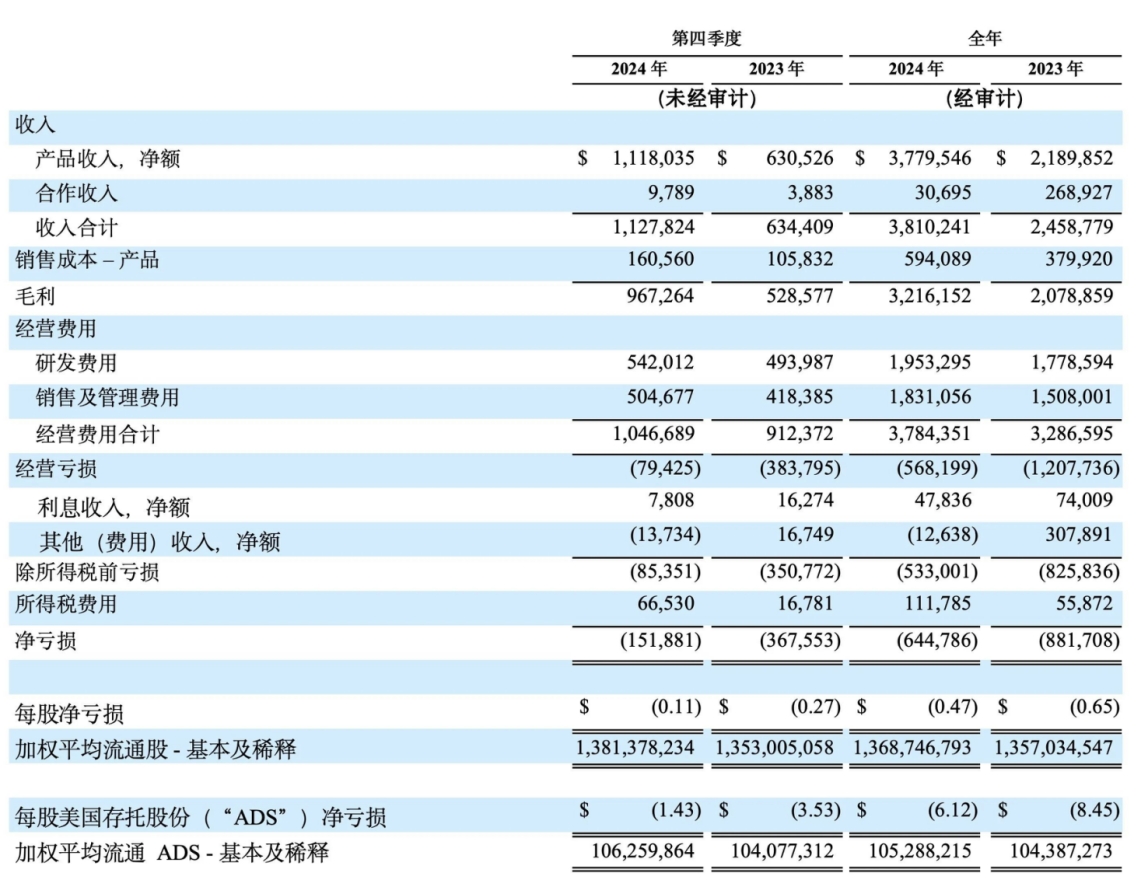Click the "(经审计)" label
The width and height of the screenshot is (1137, 892).
click(x=984, y=99)
